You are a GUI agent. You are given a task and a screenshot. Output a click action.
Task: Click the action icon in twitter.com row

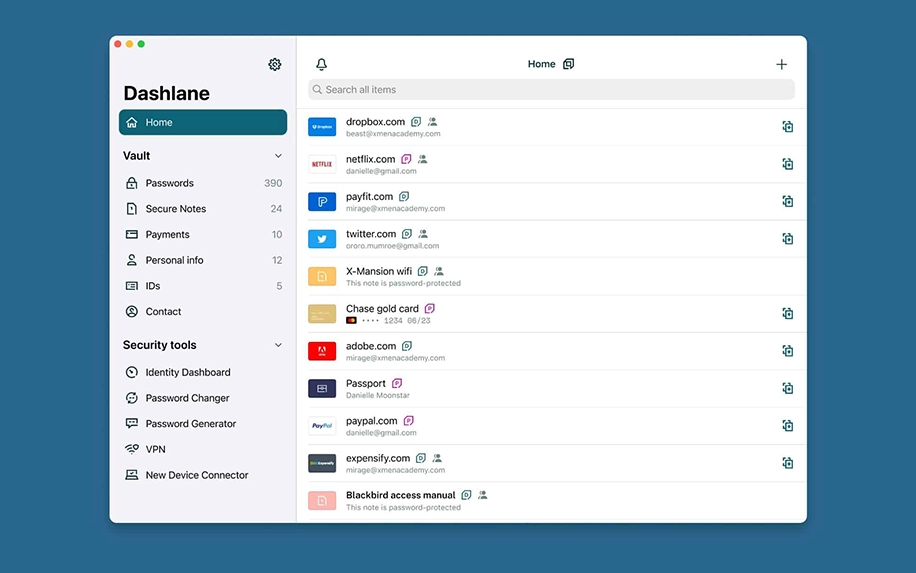coord(787,238)
